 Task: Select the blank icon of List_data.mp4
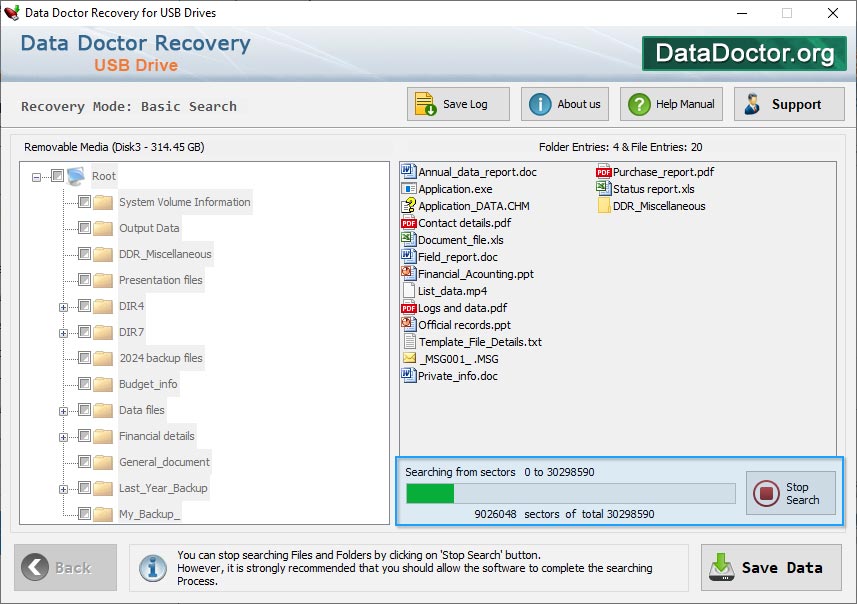(x=408, y=291)
